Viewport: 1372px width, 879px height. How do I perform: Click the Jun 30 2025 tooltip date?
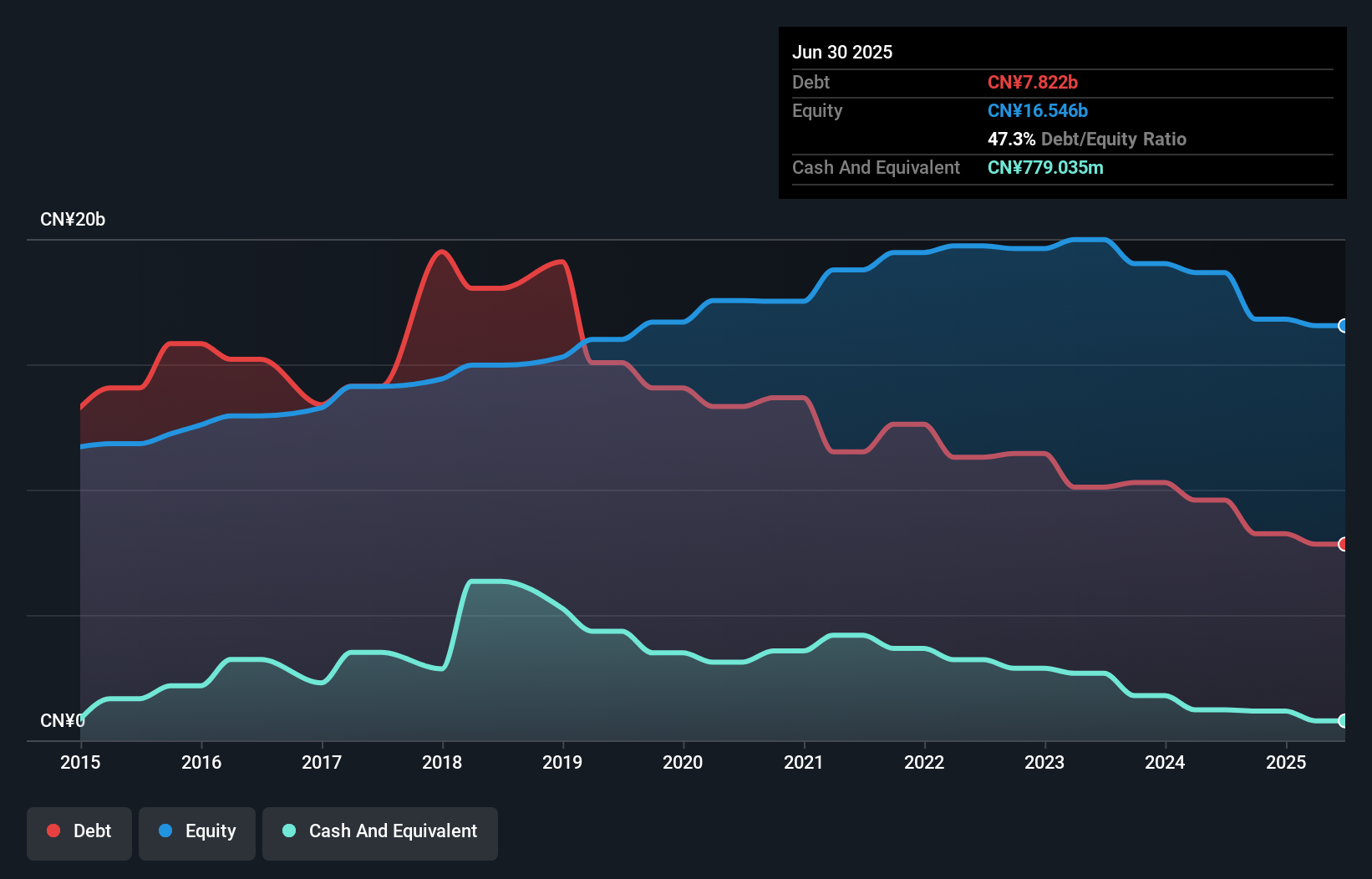(x=842, y=52)
